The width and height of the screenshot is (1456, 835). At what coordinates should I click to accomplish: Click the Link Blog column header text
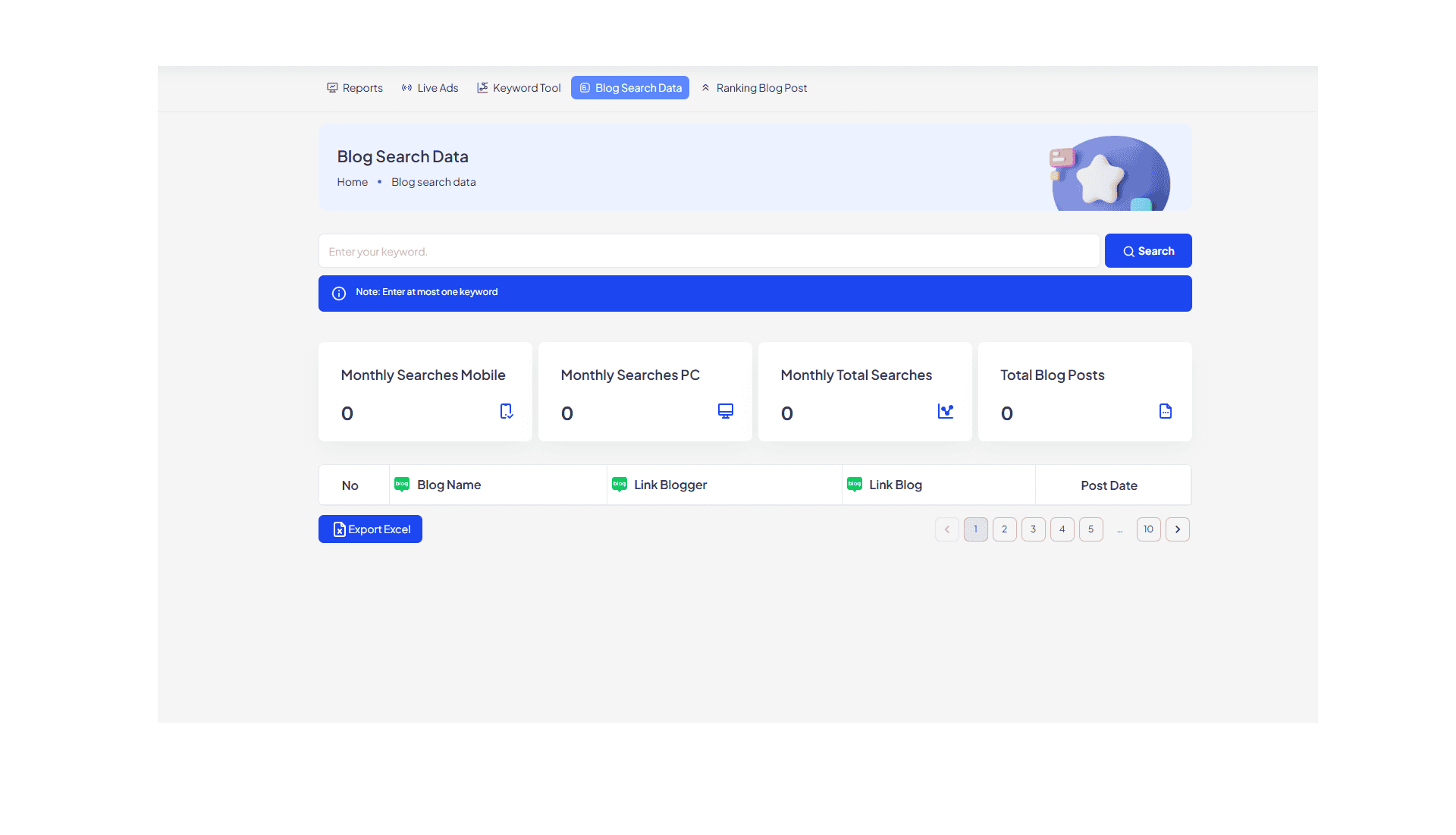(896, 485)
